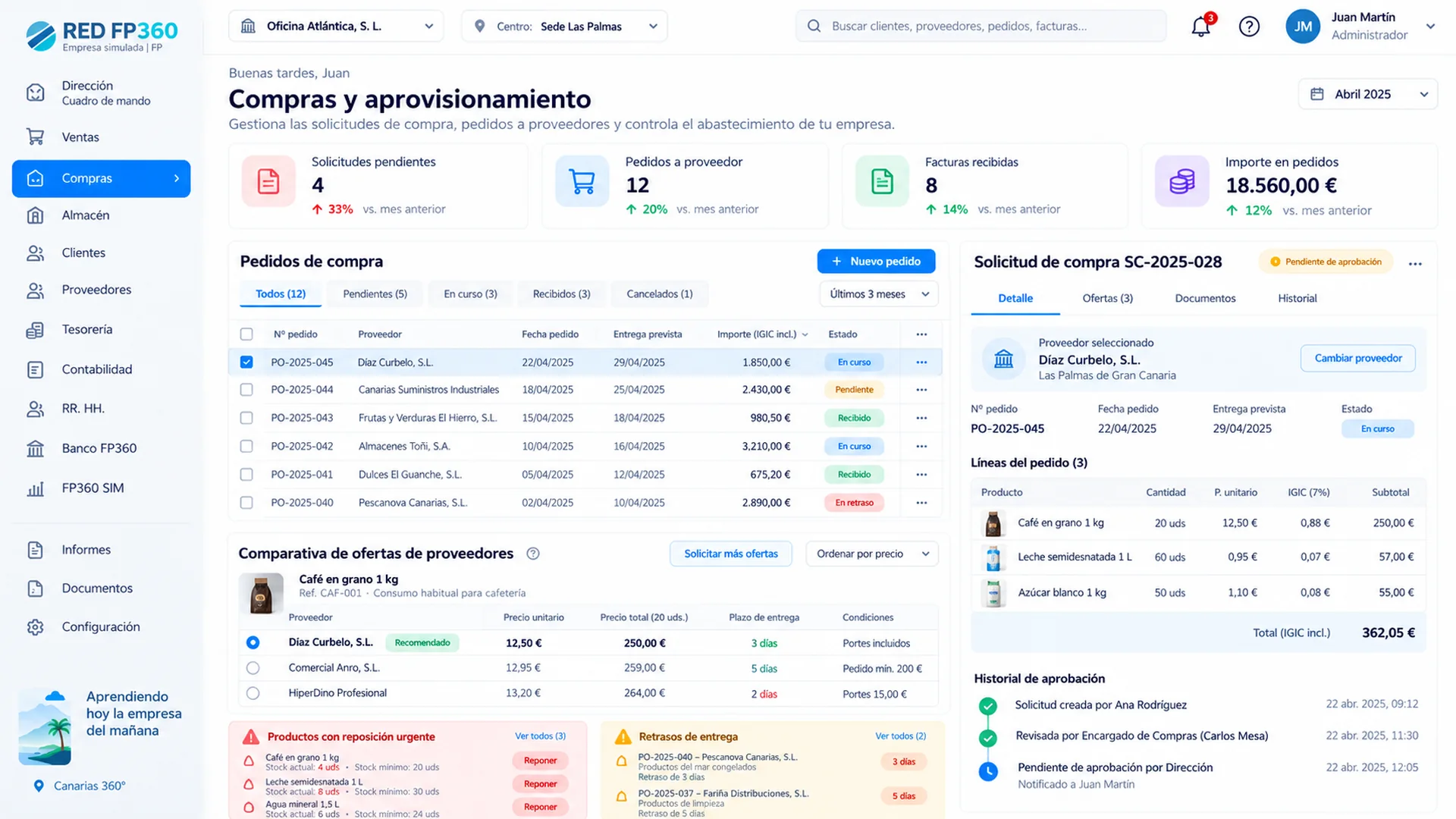Click the Importe en pedidos coins icon

1181,181
